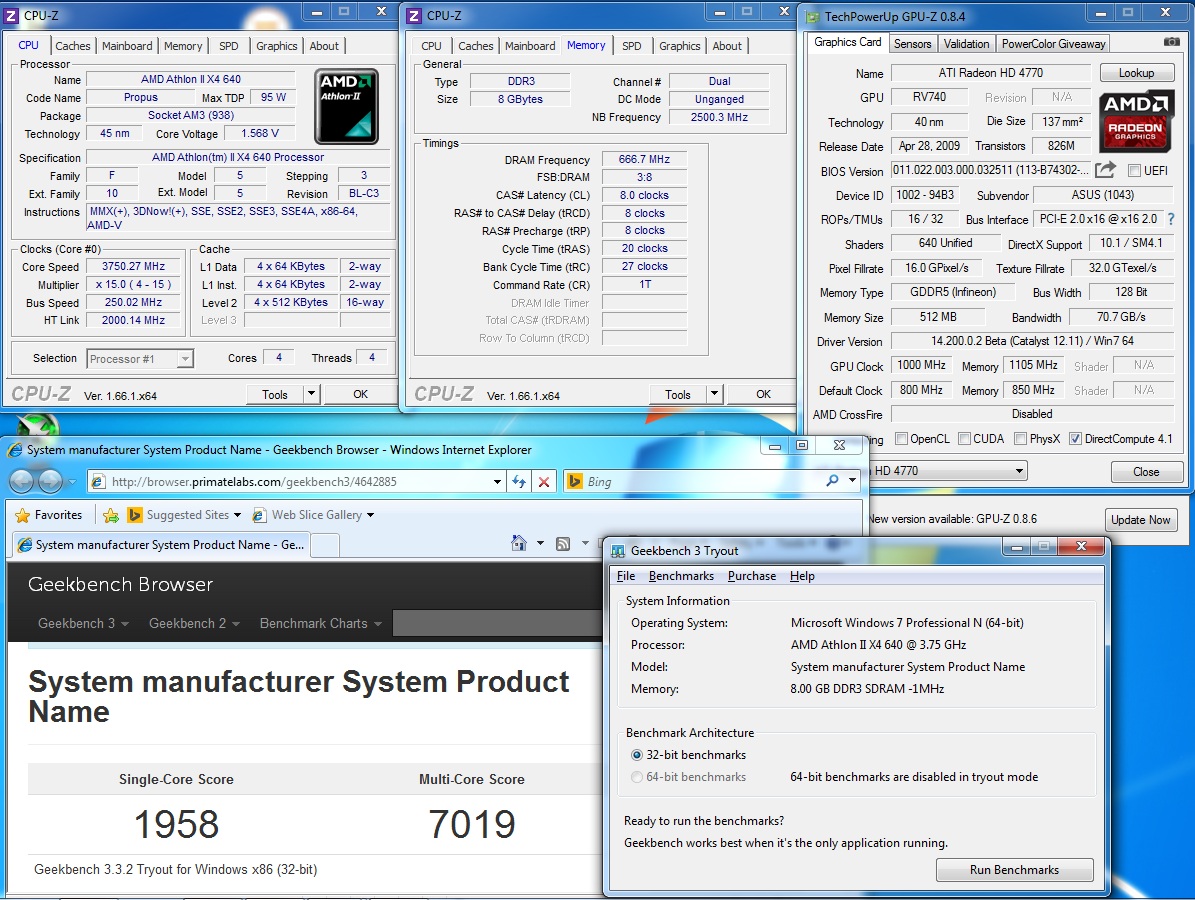Select the 32-bit benchmarks radio button

click(637, 755)
